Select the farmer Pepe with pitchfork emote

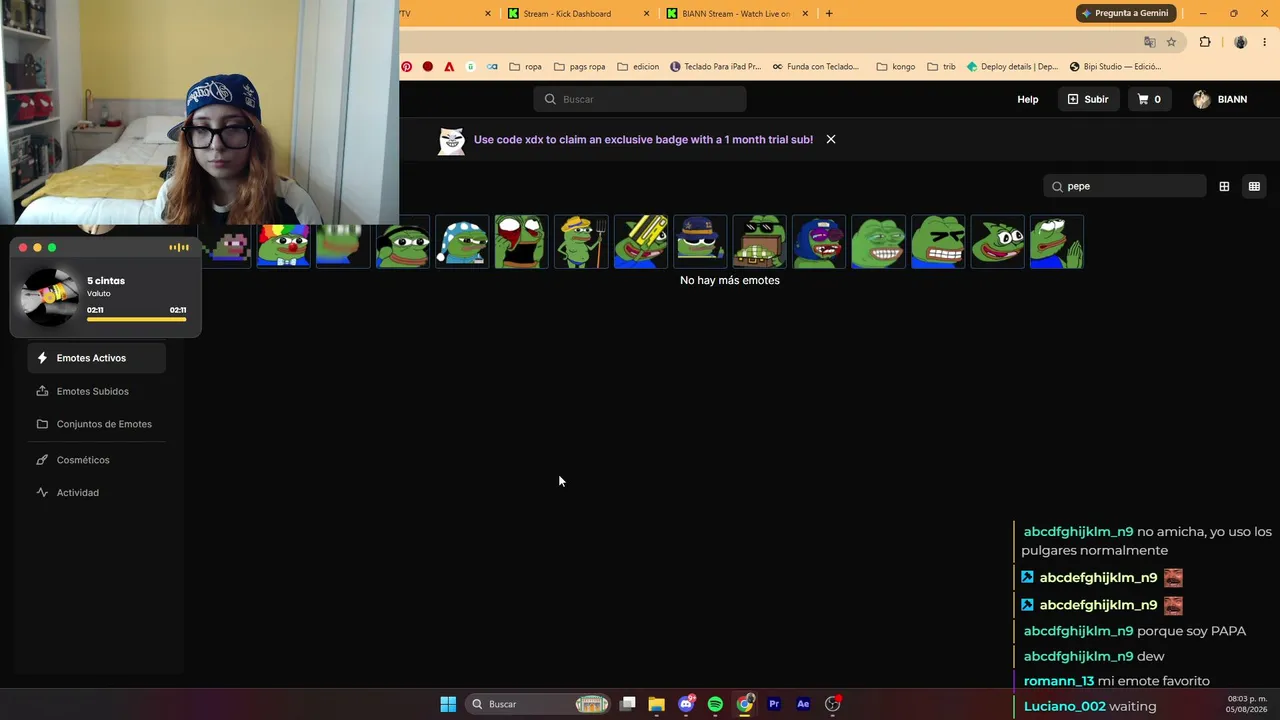point(581,242)
